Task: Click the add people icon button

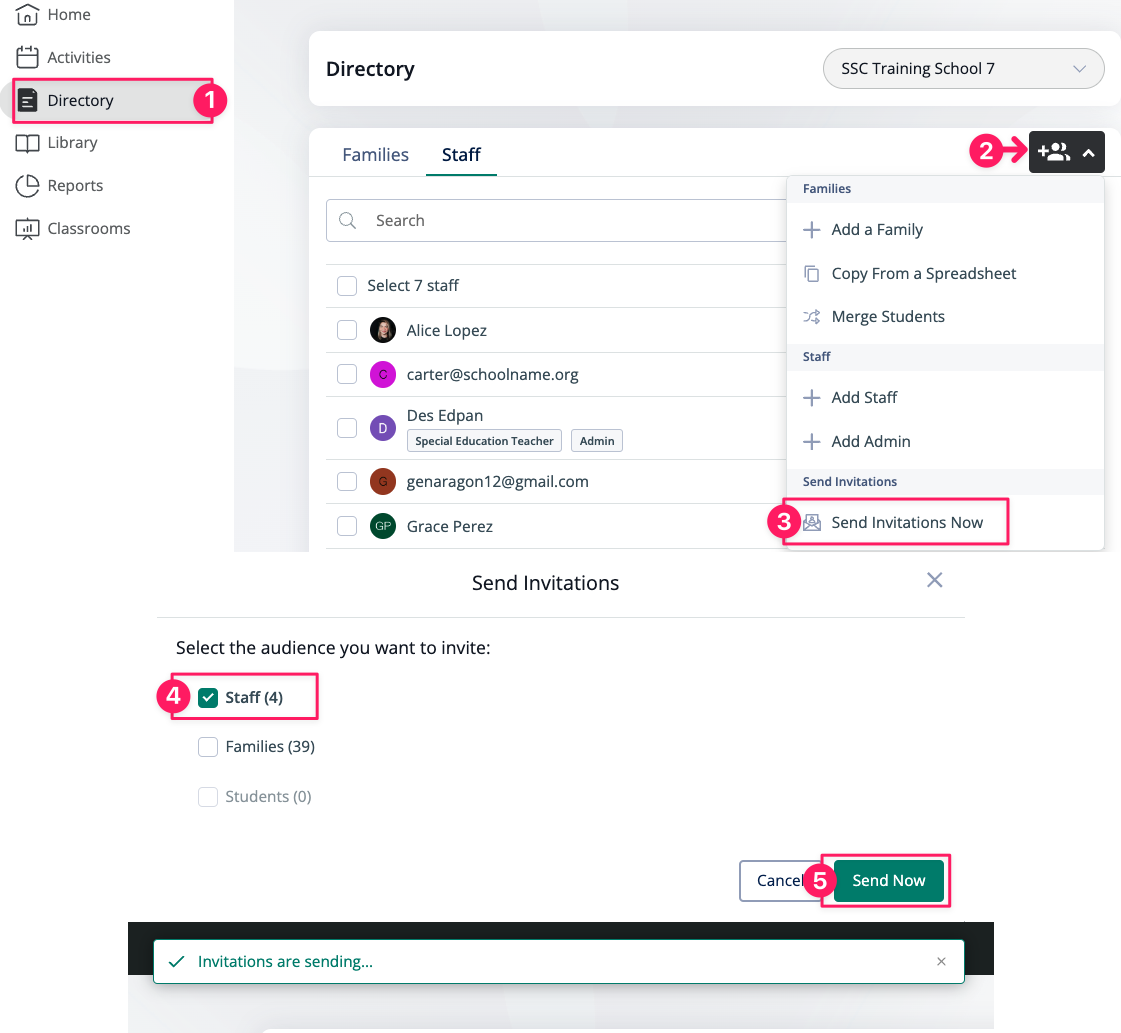Action: (1053, 153)
